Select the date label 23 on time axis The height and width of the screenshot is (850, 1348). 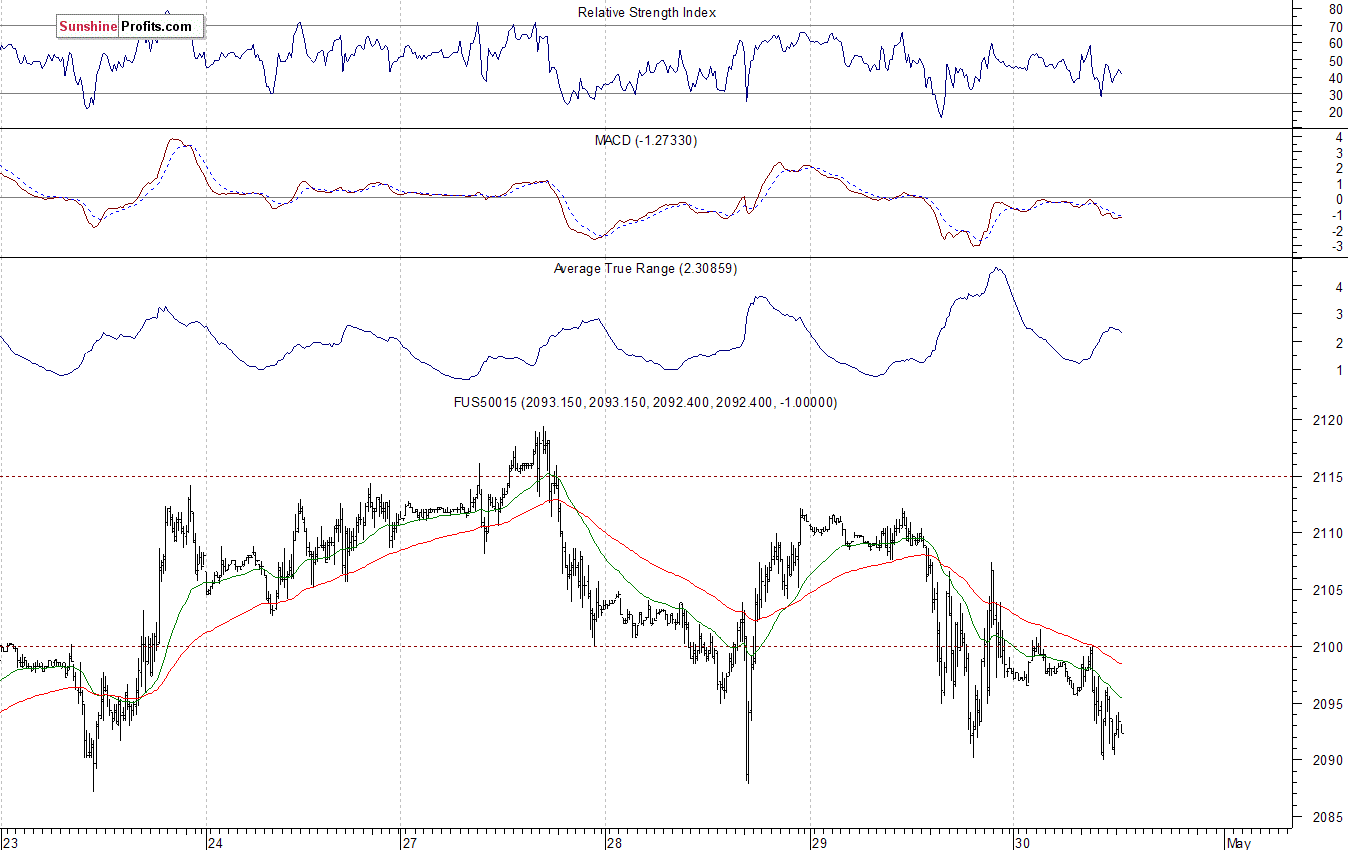pyautogui.click(x=9, y=842)
